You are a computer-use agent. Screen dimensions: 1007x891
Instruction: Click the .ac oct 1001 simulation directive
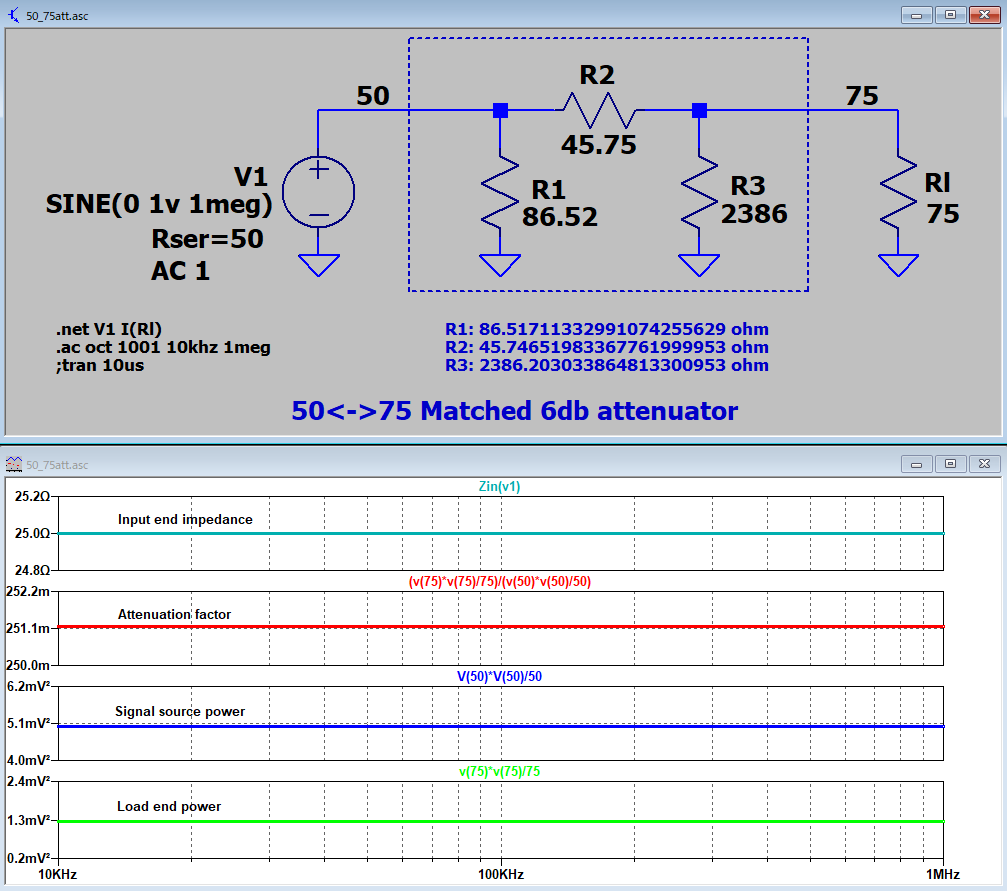[163, 347]
